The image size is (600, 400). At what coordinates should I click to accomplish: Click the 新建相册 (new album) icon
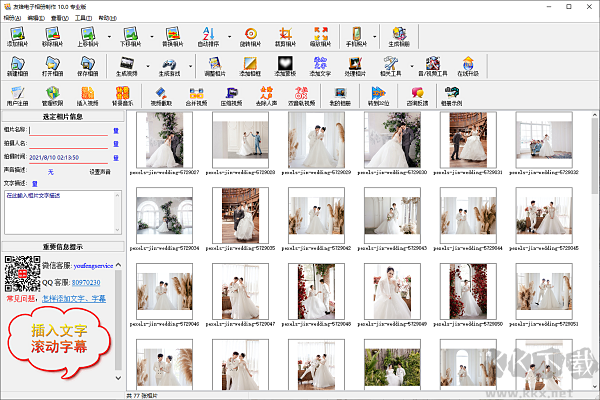coord(17,69)
